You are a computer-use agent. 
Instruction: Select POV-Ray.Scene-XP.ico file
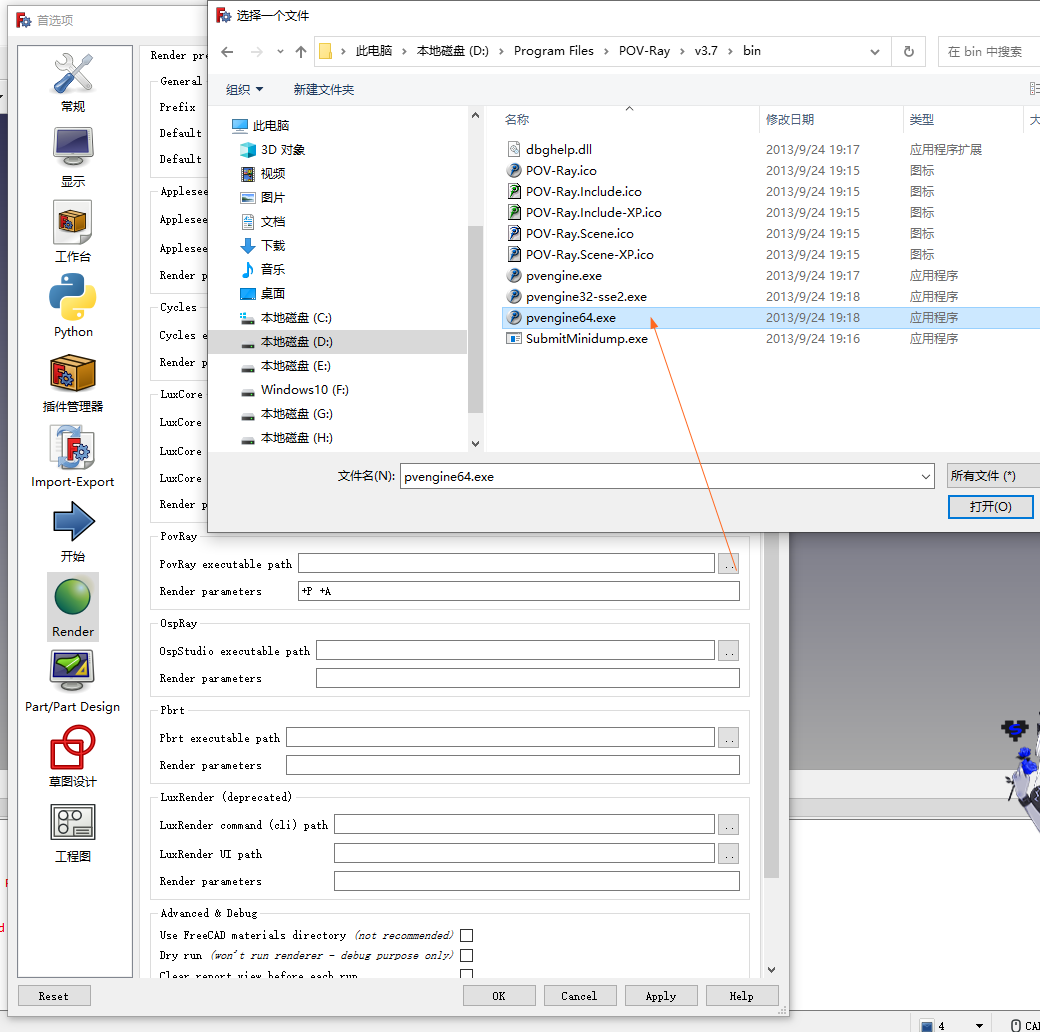pos(590,255)
